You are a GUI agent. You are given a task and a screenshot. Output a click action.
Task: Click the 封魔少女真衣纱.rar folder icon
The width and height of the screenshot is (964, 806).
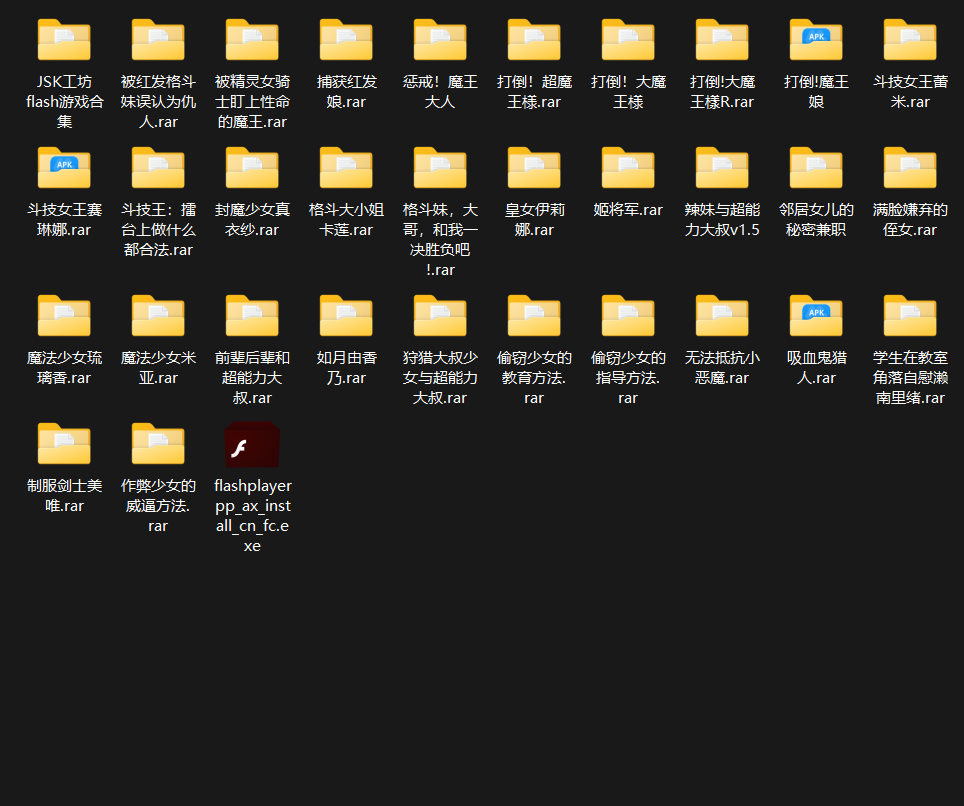tap(252, 168)
